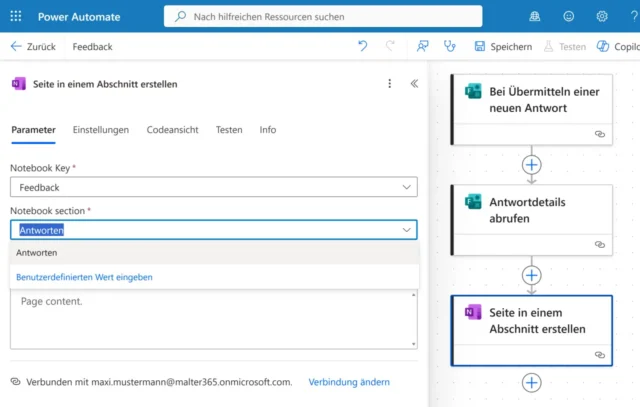The image size is (640, 407).
Task: Expand the Notebook Key dropdown
Action: point(406,187)
